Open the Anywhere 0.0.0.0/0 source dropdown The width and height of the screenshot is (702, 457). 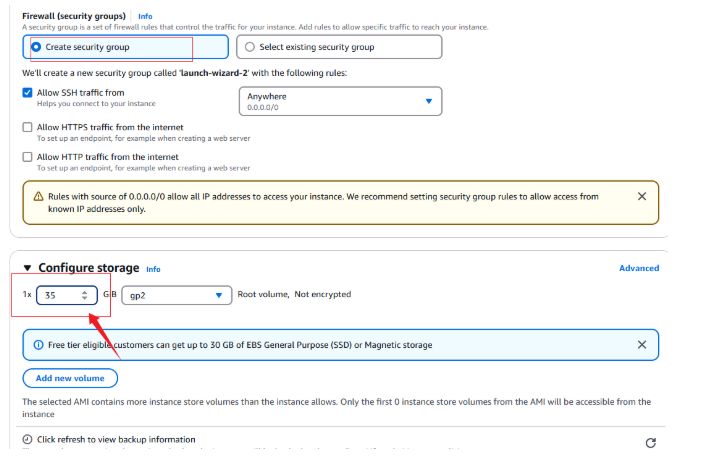tap(340, 101)
